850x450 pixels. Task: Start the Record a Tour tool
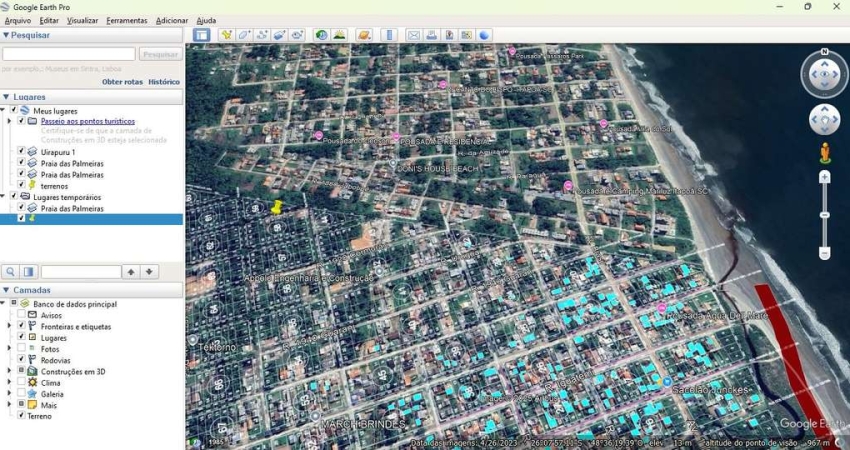pos(297,35)
